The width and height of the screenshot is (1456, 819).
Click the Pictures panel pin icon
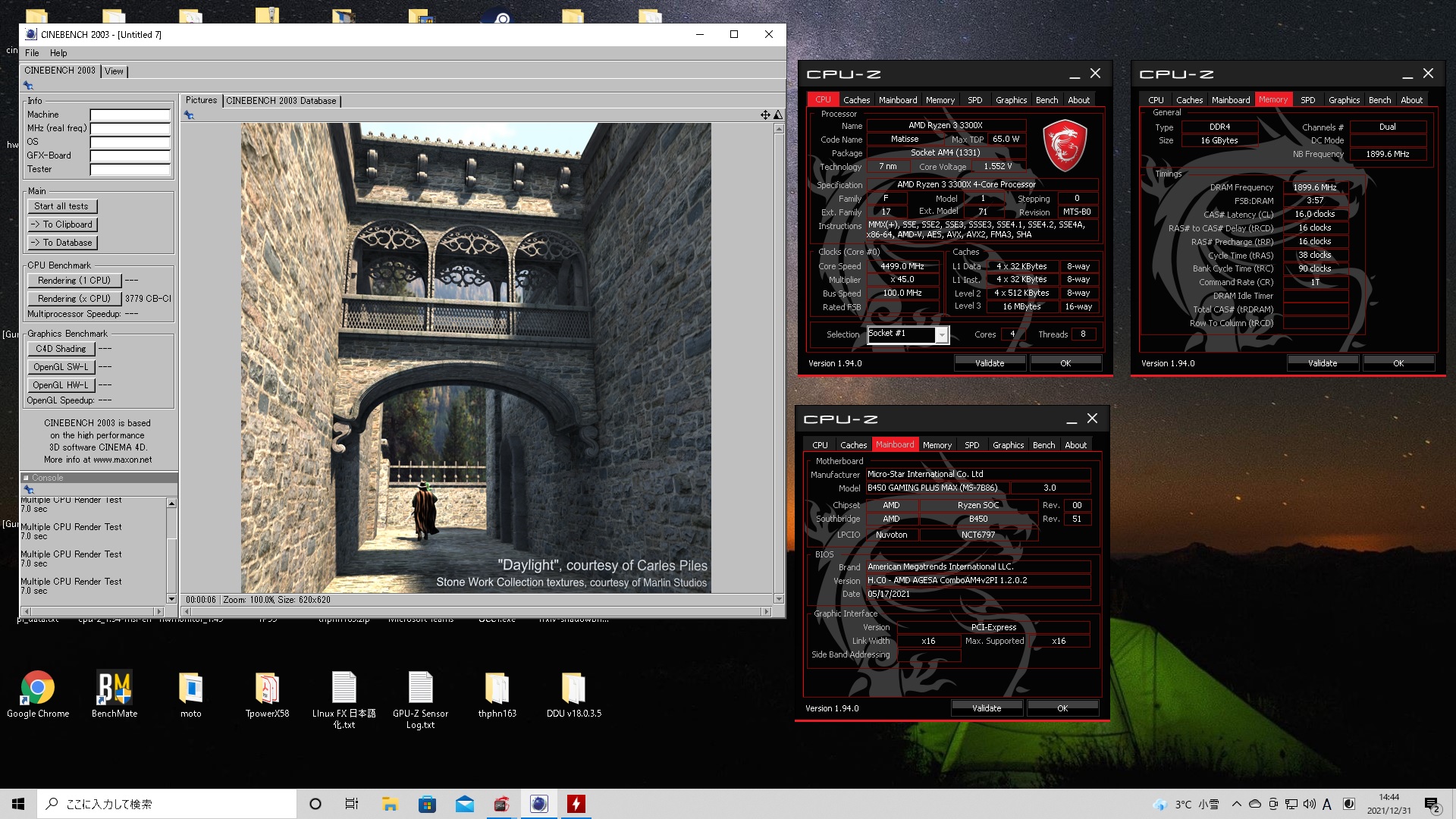click(x=190, y=115)
